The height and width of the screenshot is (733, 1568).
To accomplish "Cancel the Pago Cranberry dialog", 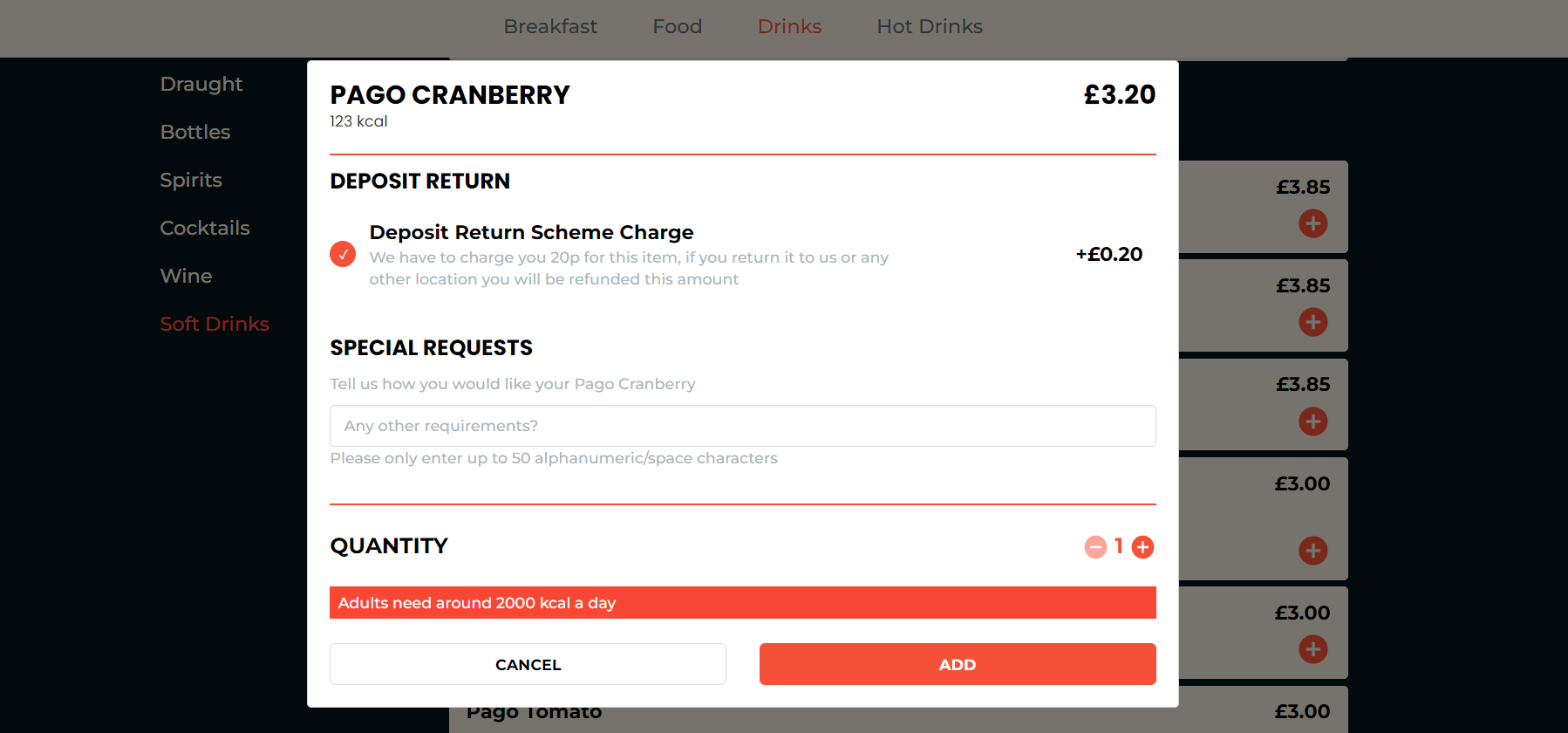I will pyautogui.click(x=528, y=664).
